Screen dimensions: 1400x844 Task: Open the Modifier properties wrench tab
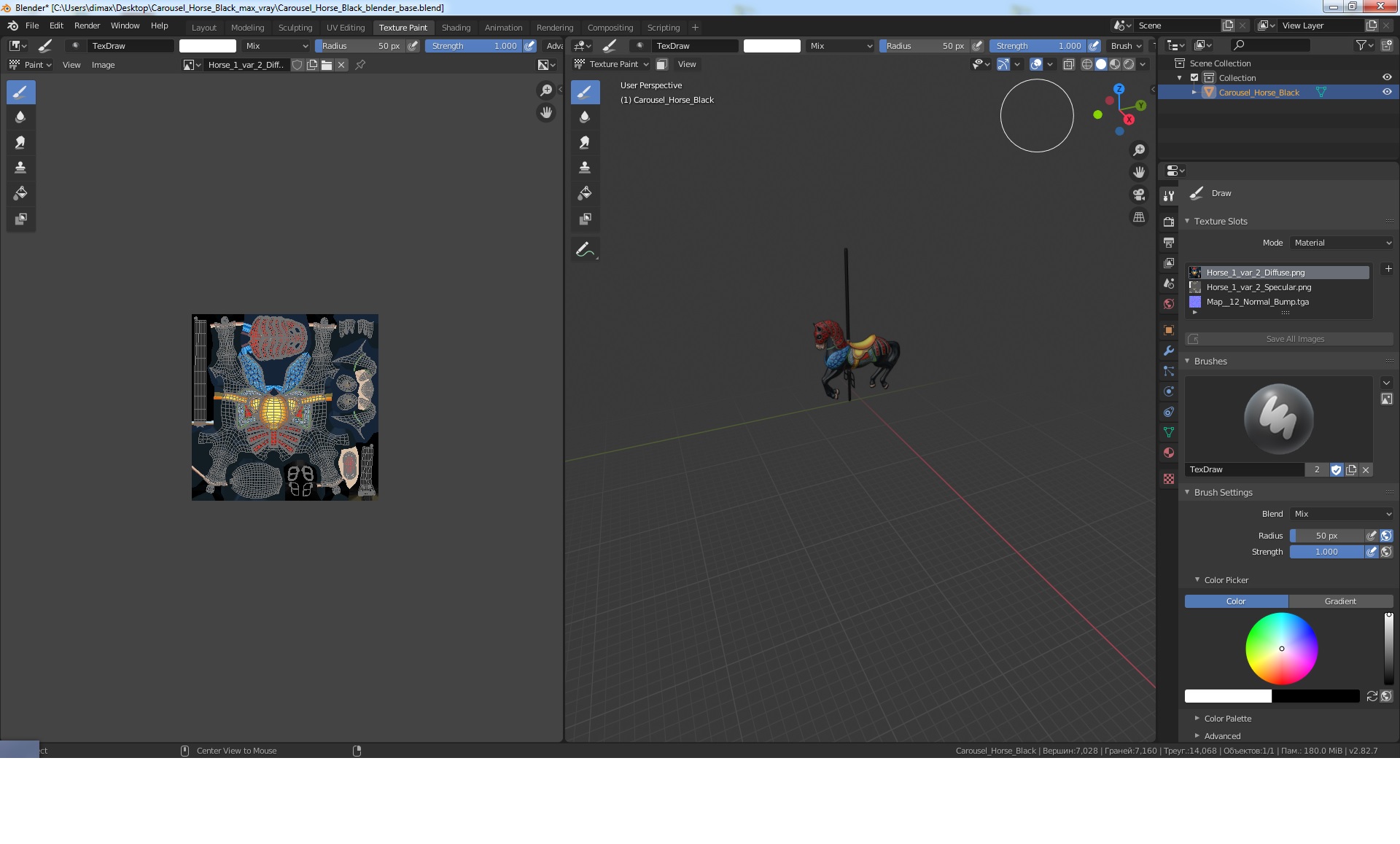pyautogui.click(x=1169, y=351)
